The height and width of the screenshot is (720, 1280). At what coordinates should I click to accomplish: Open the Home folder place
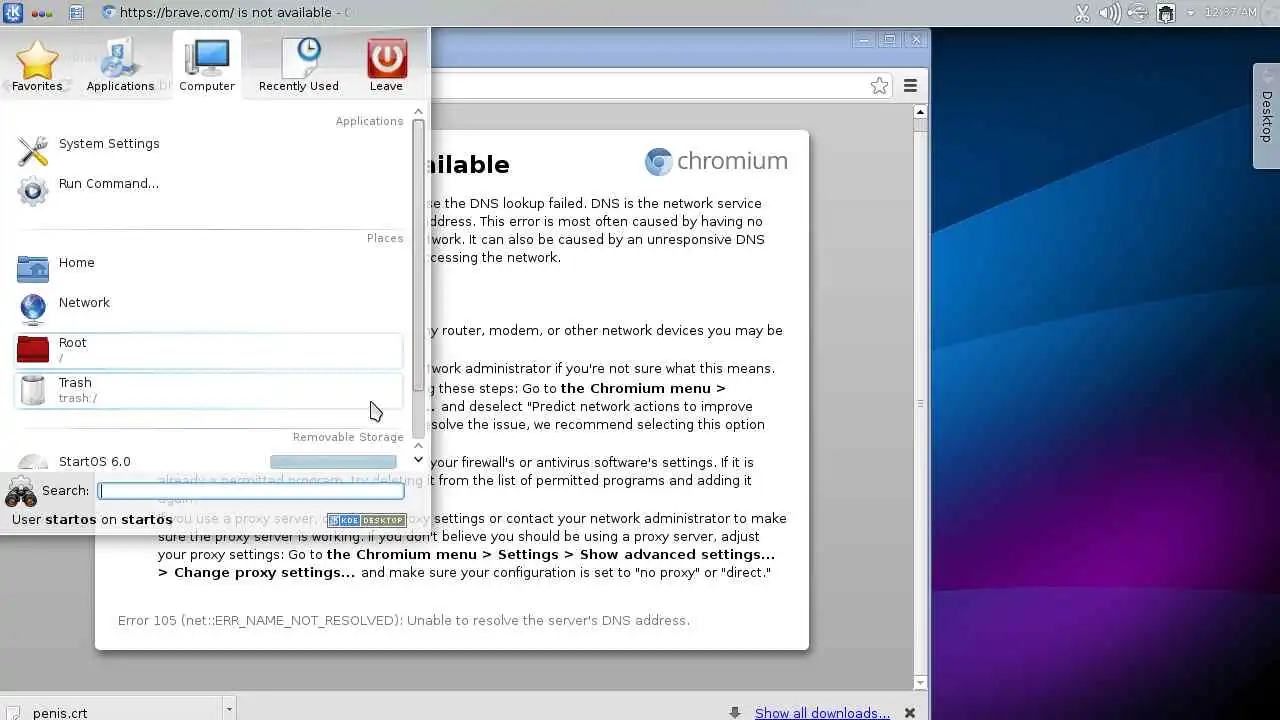click(208, 270)
